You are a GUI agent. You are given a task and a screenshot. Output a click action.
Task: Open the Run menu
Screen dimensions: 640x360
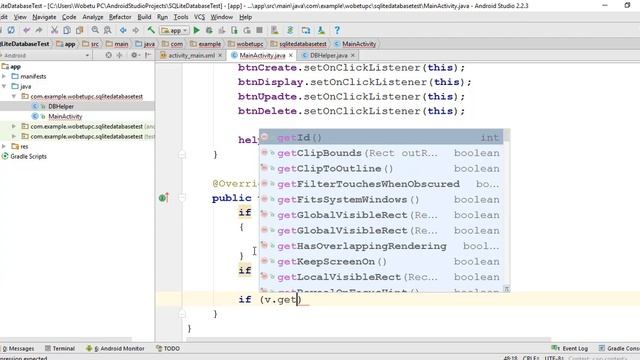point(162,17)
